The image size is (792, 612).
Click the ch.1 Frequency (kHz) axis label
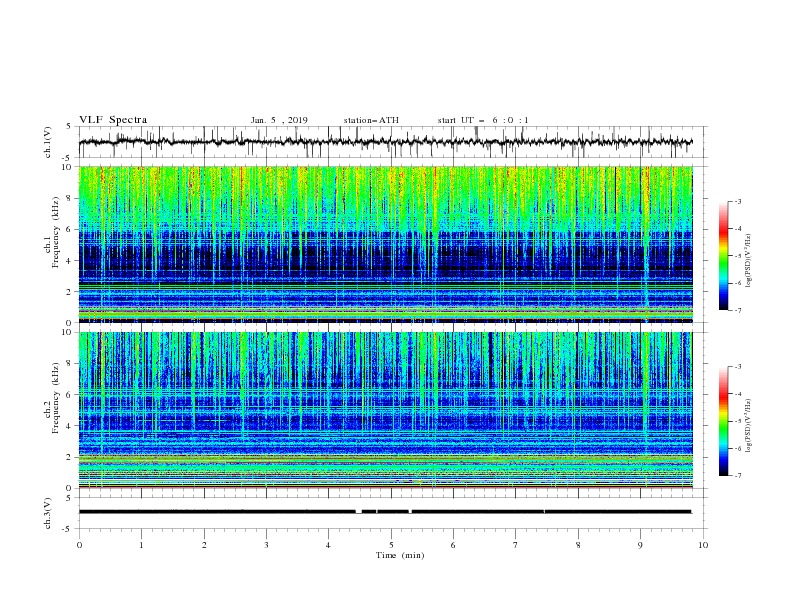[52, 244]
